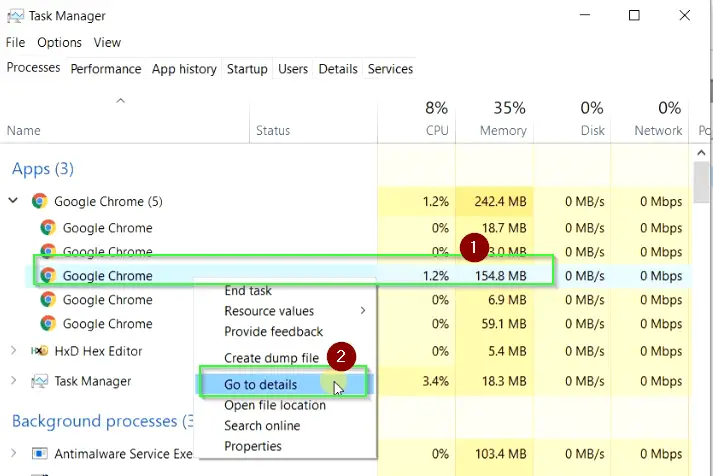
Task: Switch to the Users tab
Action: [x=293, y=69]
